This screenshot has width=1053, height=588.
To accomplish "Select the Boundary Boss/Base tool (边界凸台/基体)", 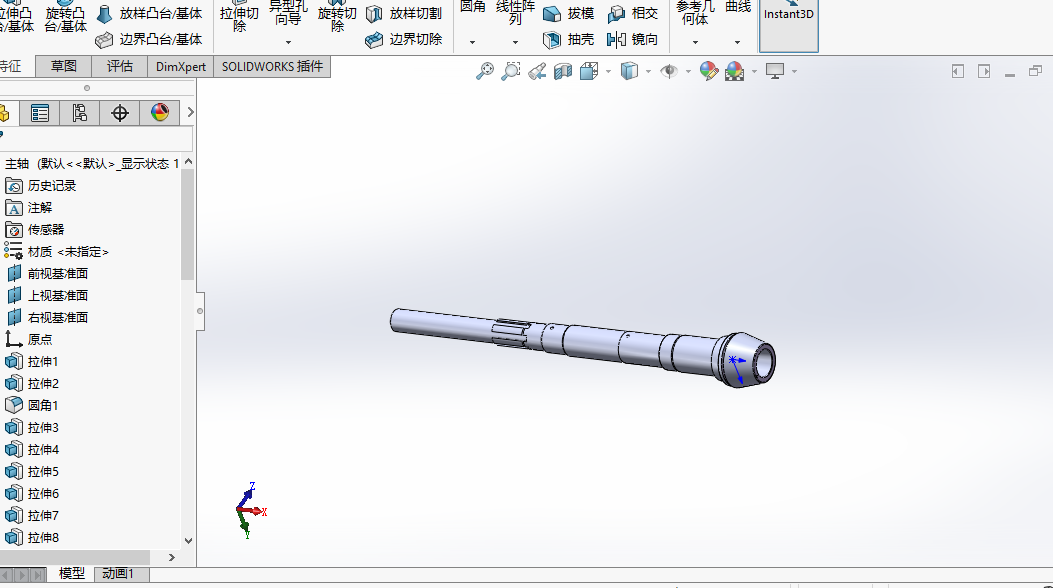I will tap(149, 40).
